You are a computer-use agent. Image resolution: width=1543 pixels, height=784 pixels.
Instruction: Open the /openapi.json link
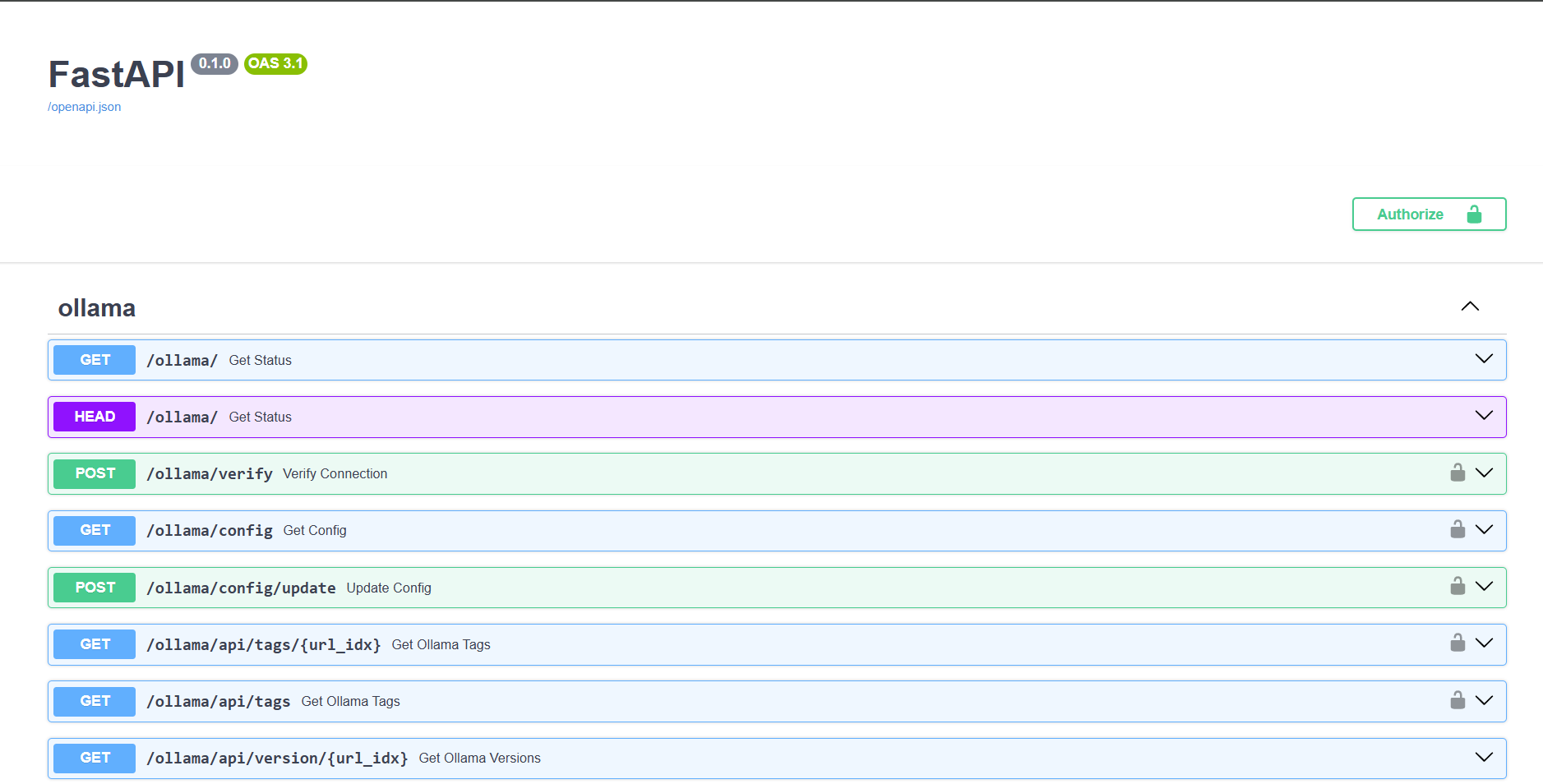(x=84, y=107)
